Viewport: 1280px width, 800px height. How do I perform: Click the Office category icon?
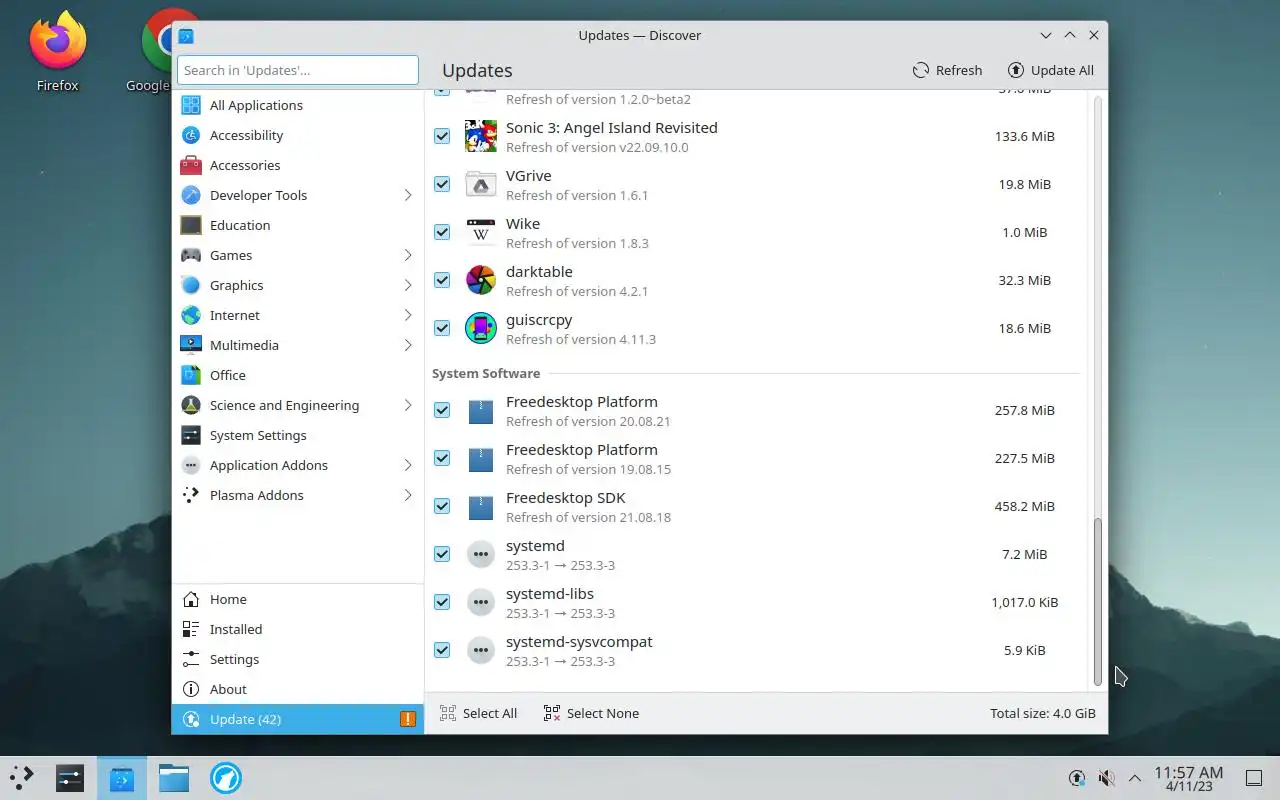pyautogui.click(x=191, y=375)
